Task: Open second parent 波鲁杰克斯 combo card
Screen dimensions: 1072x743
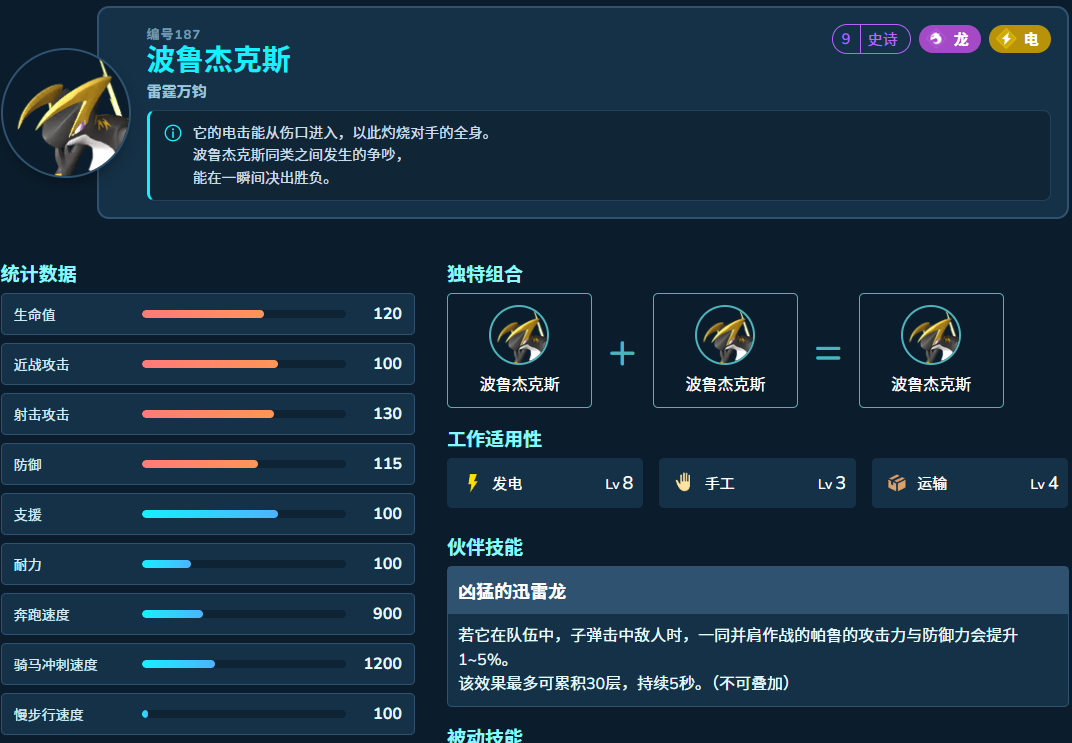Action: [725, 351]
